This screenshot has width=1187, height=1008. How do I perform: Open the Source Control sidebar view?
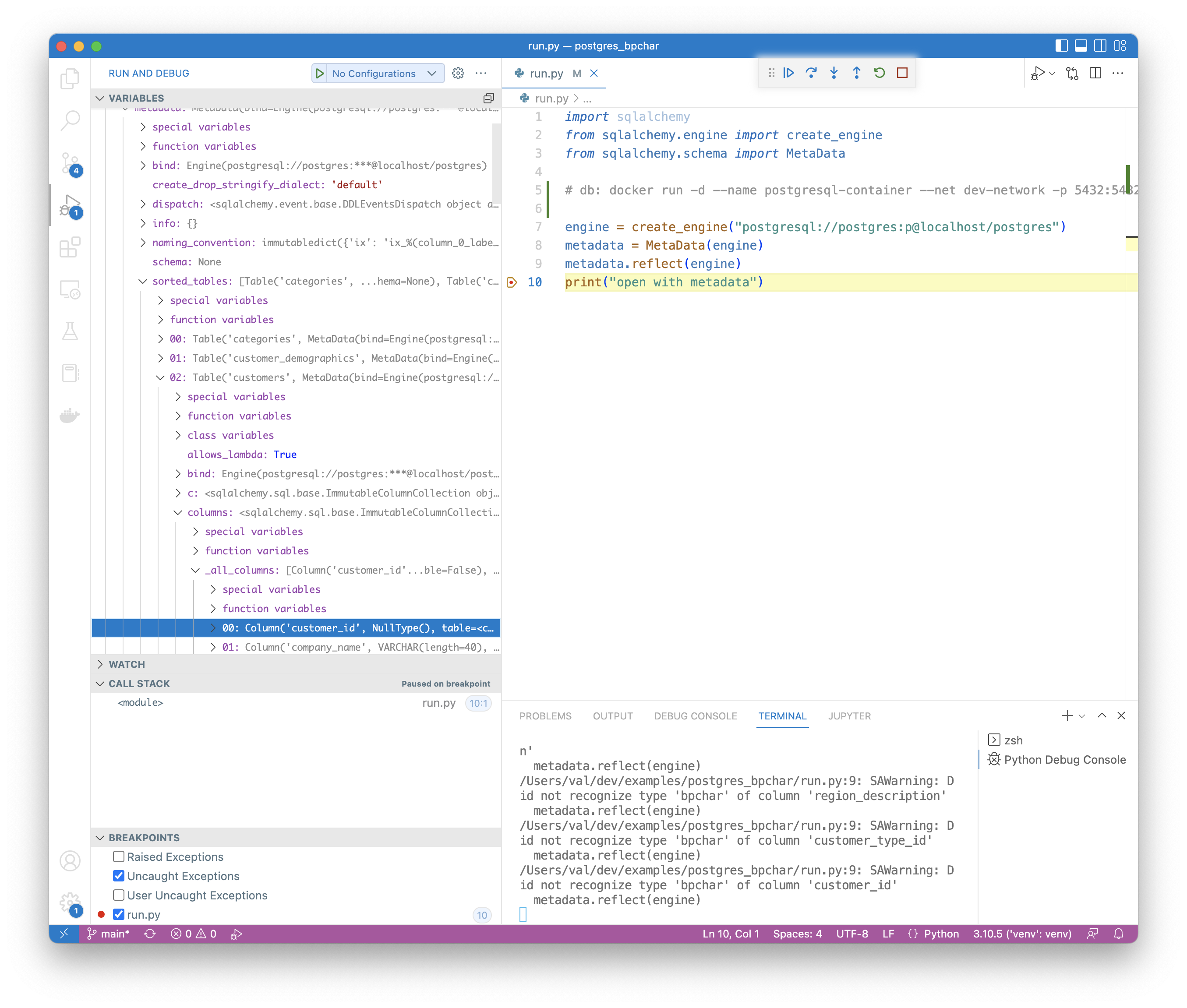[x=70, y=163]
